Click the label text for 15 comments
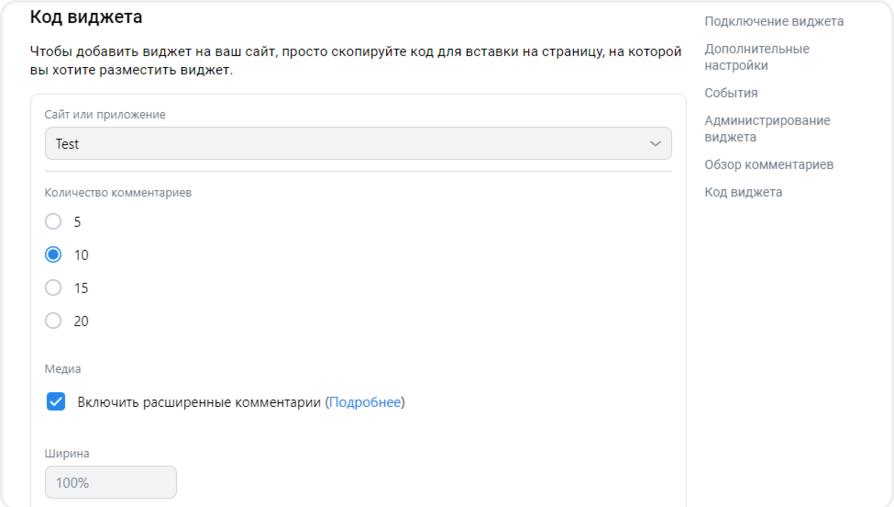Viewport: 894px width, 507px height. pos(81,288)
